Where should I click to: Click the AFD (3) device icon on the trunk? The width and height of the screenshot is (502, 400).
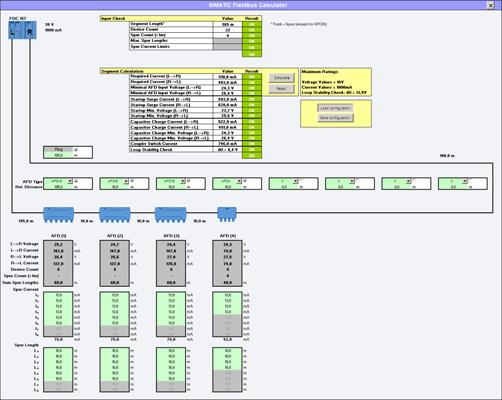[171, 214]
